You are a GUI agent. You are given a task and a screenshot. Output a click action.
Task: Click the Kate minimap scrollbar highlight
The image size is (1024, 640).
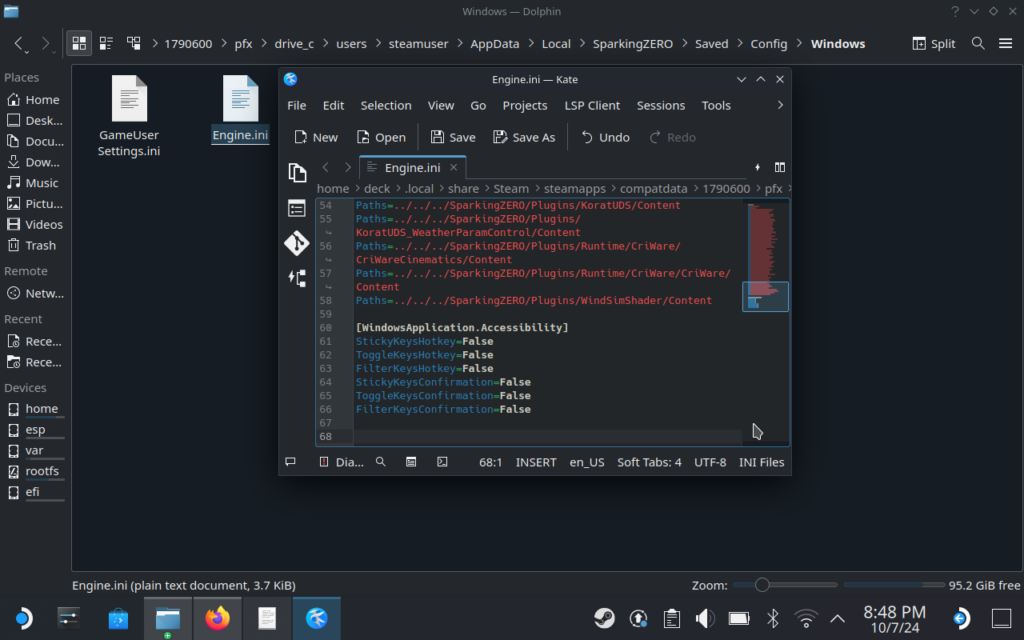[765, 297]
